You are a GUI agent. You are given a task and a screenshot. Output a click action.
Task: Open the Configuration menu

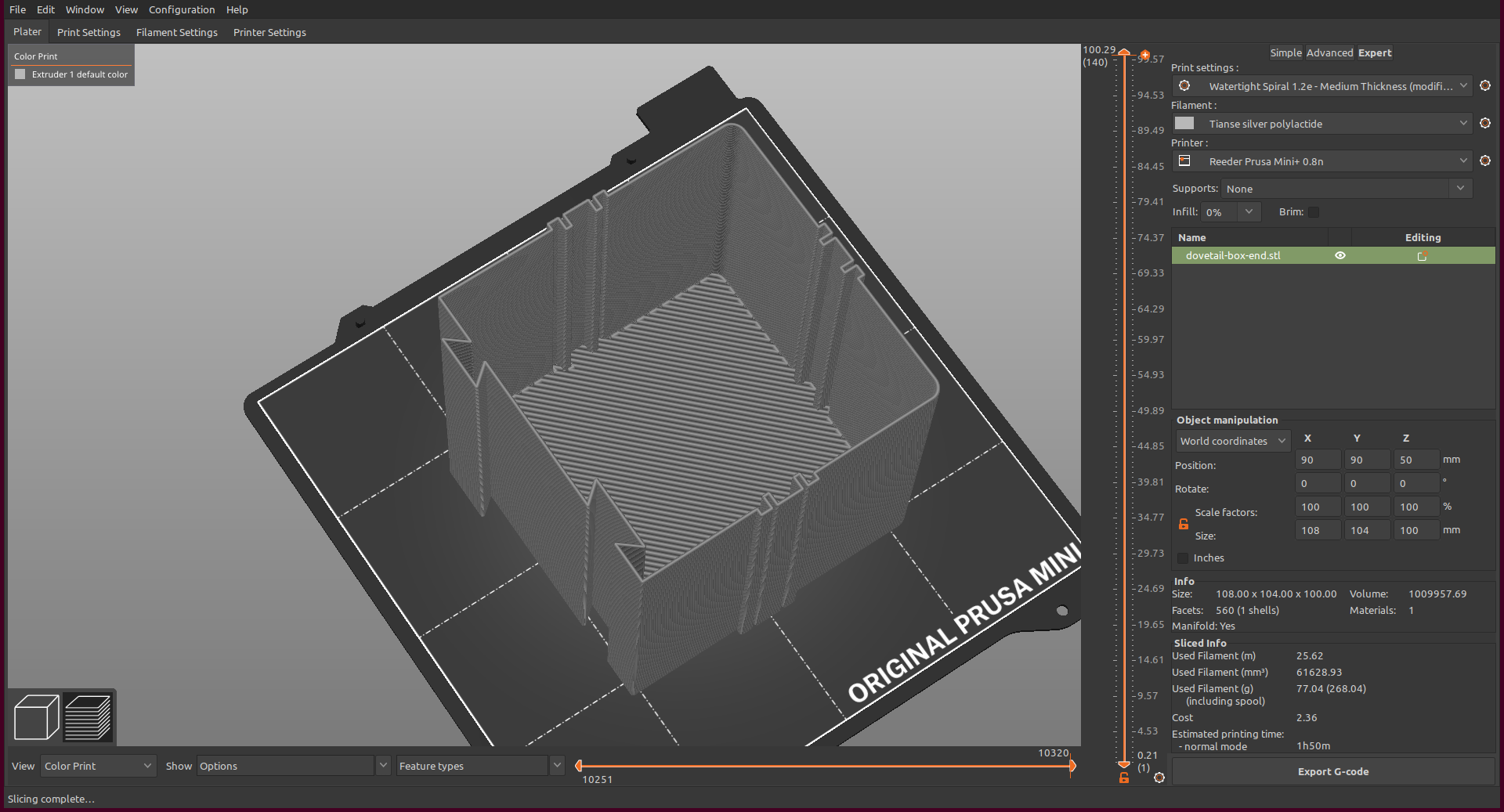[182, 9]
